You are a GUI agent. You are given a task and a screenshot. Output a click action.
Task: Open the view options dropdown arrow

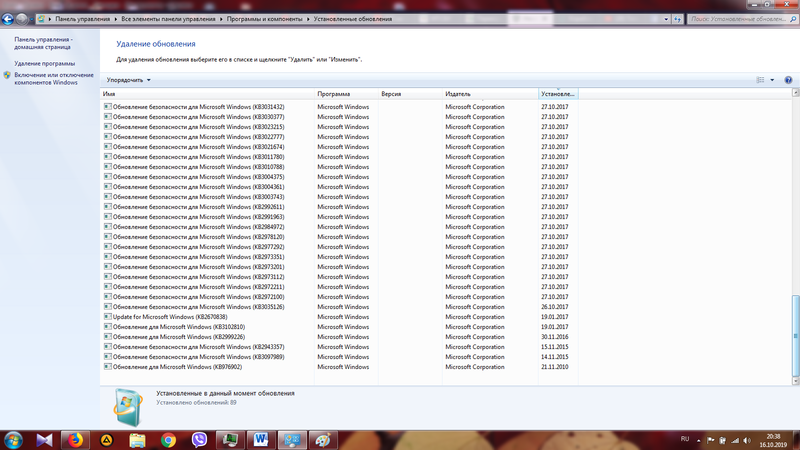[772, 80]
